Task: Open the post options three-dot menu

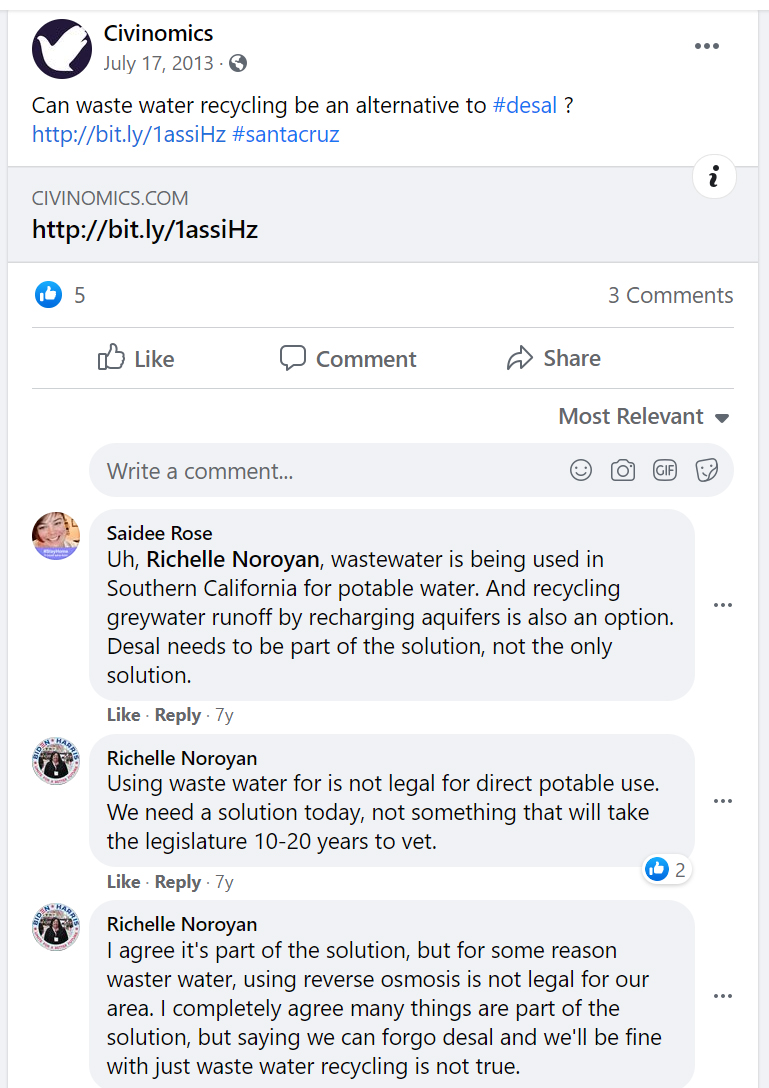Action: (707, 47)
